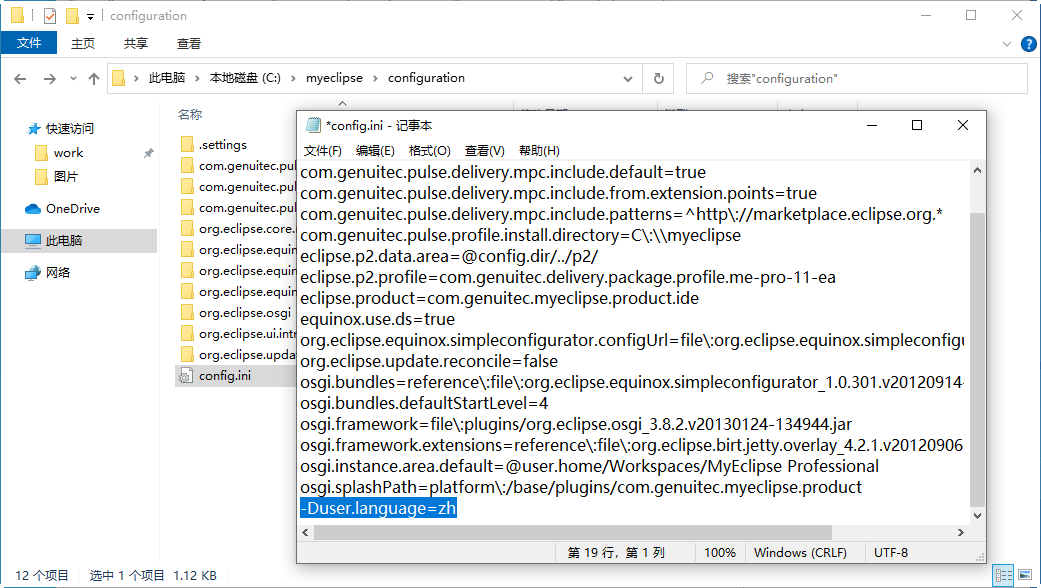The width and height of the screenshot is (1041, 588).
Task: Click myeclipse in the address breadcrumb
Action: (334, 78)
